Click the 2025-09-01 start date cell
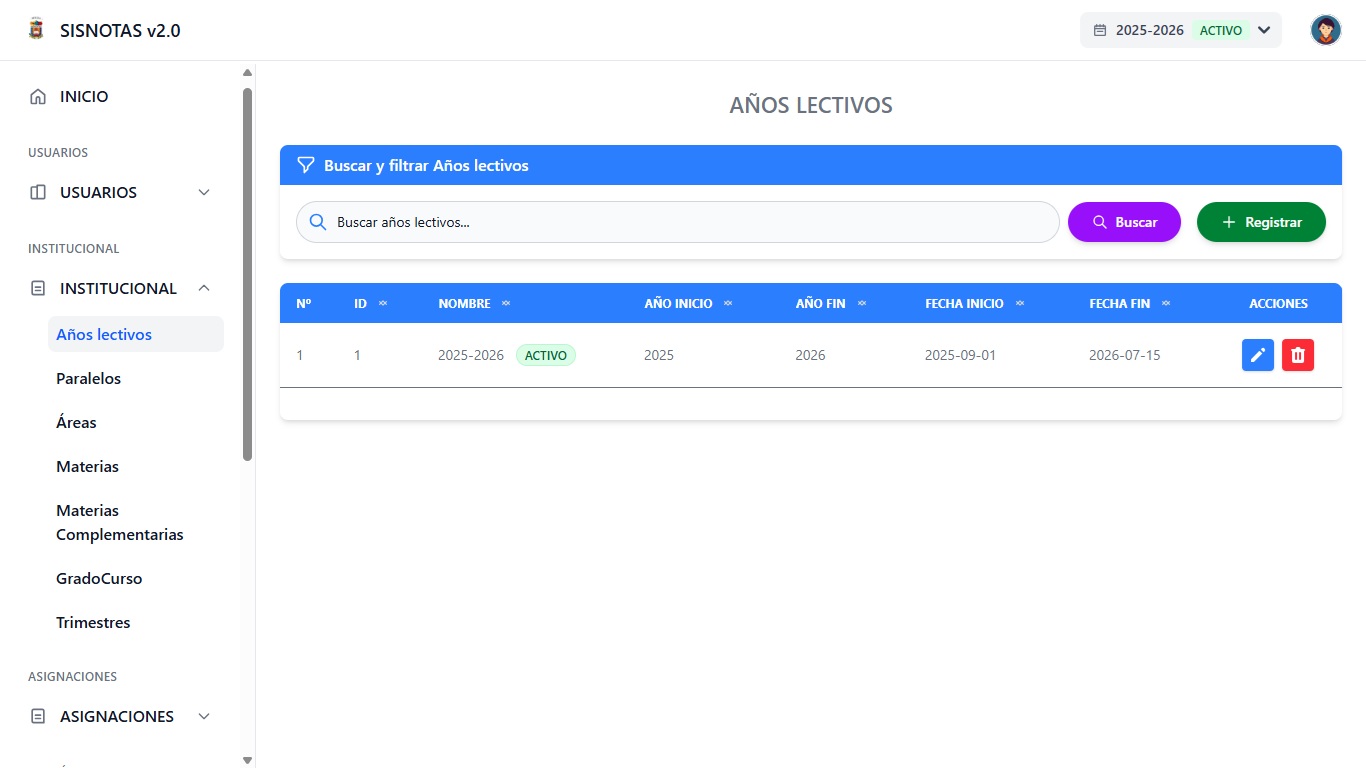Screen dimensions: 1366x768 click(960, 355)
